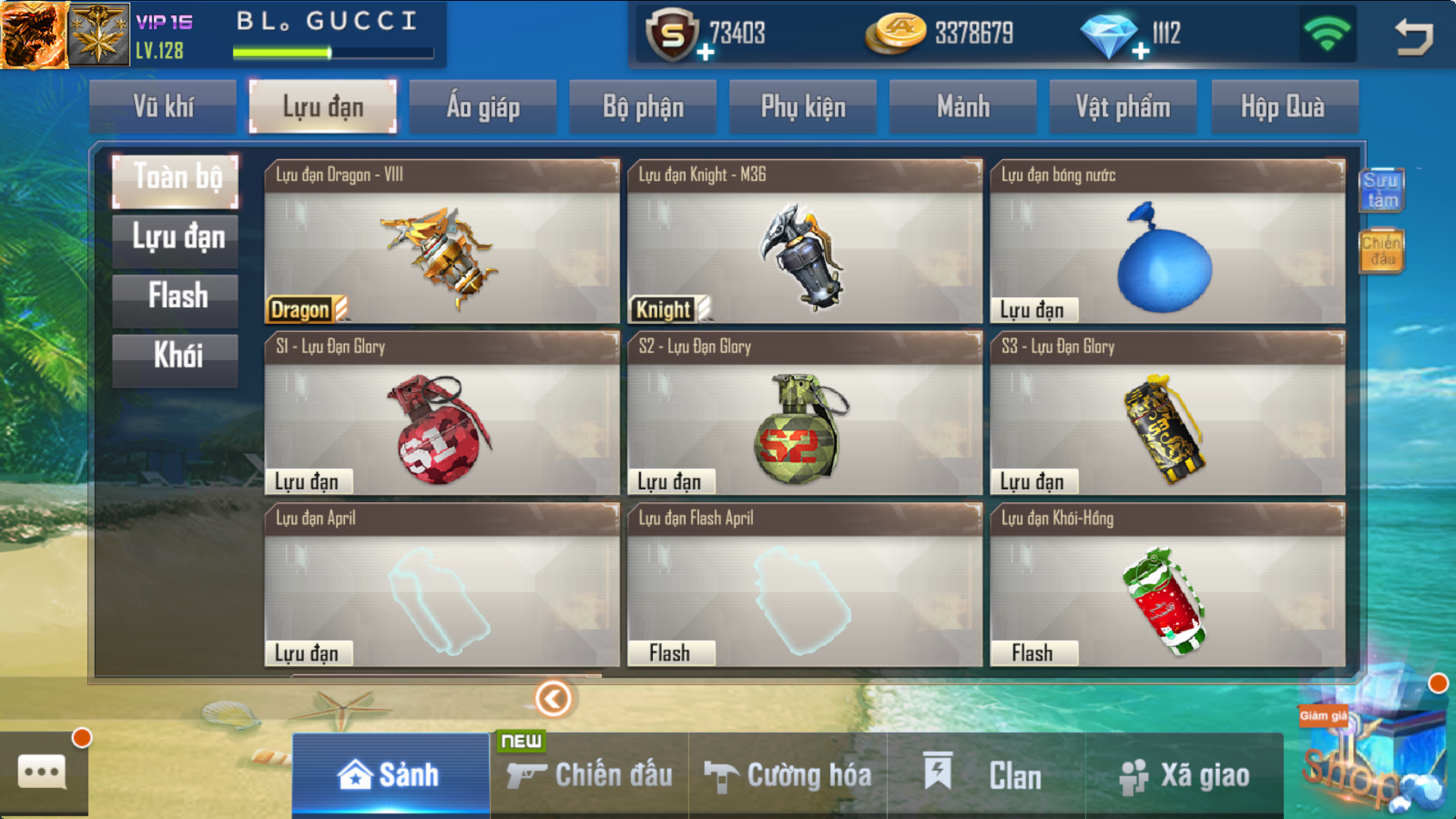1456x819 pixels.
Task: Switch to the Vũ khí tab
Action: tap(163, 107)
